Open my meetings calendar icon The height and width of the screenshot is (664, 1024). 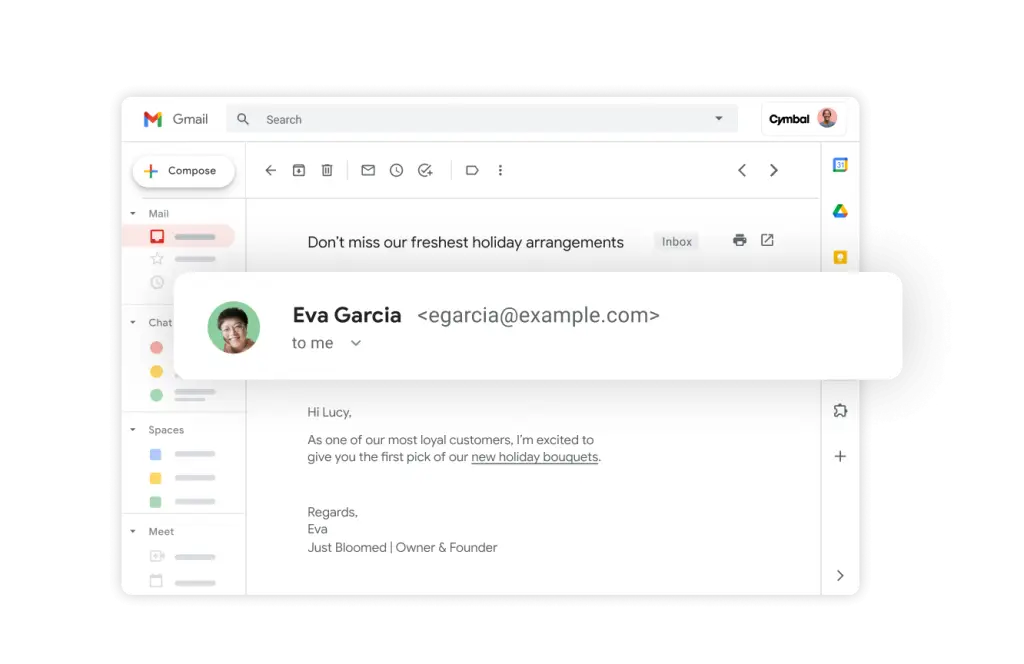156,581
